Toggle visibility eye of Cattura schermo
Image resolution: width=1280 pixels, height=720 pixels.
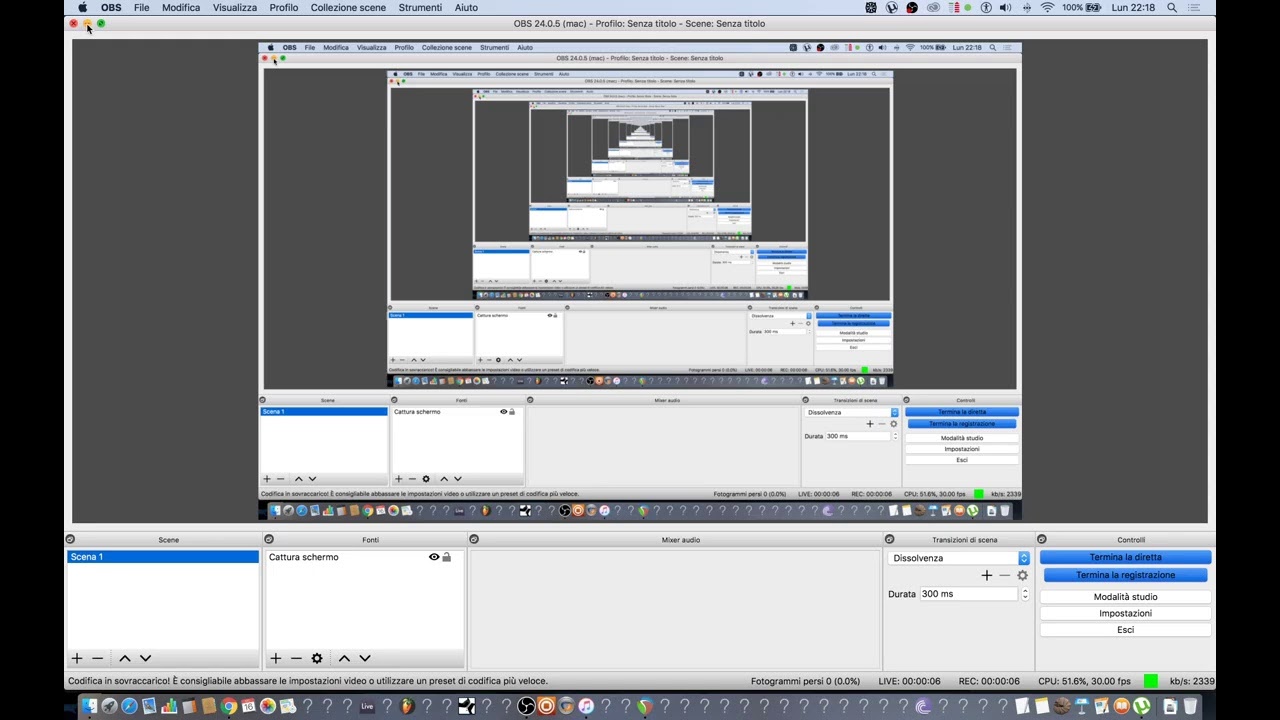click(434, 557)
